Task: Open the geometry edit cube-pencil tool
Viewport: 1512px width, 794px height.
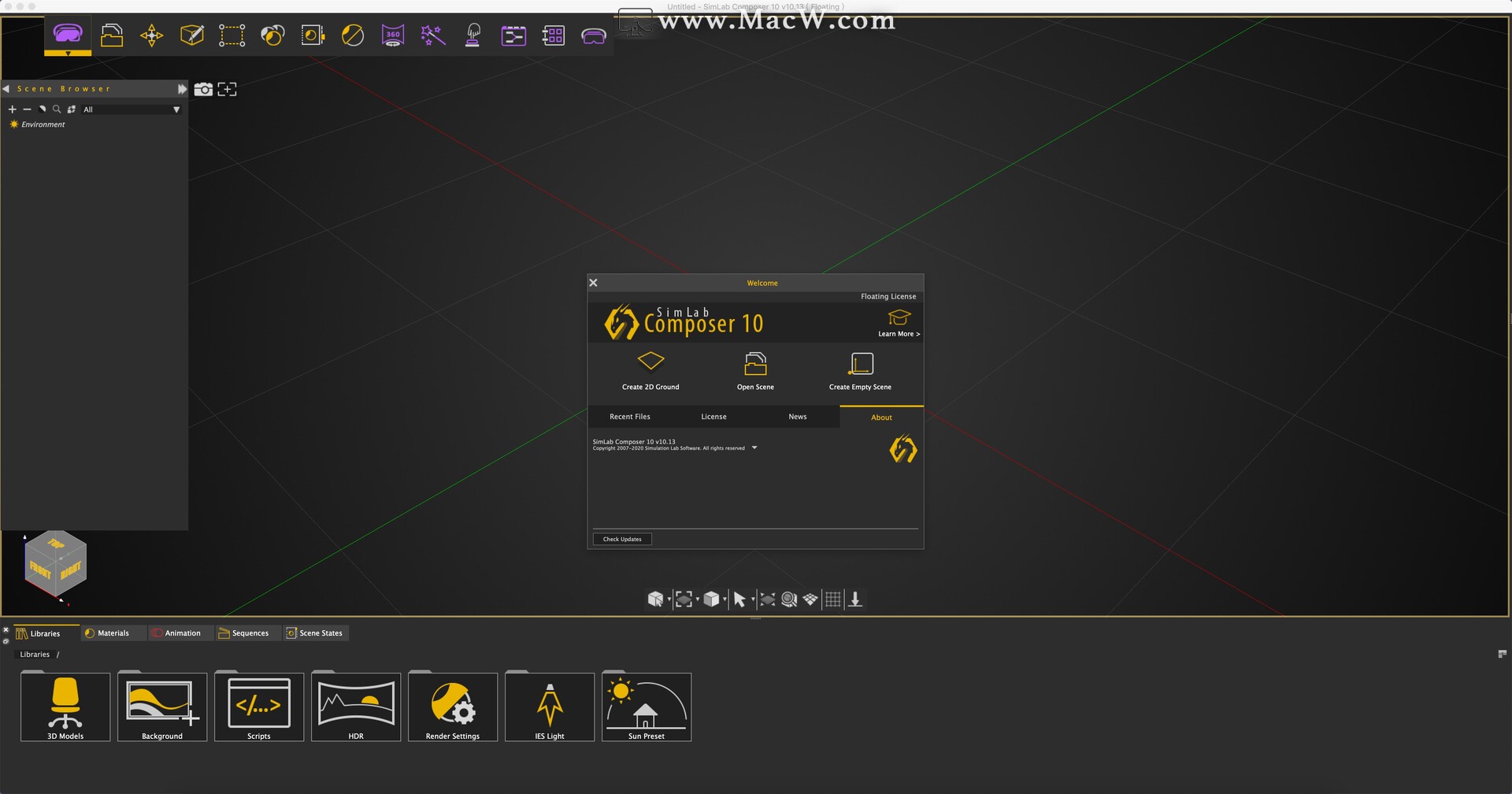Action: coord(192,35)
